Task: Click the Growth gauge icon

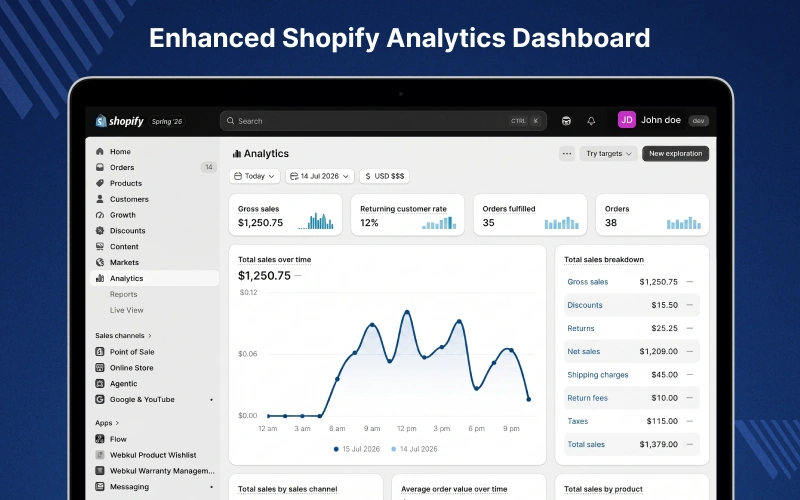Action: pos(100,215)
